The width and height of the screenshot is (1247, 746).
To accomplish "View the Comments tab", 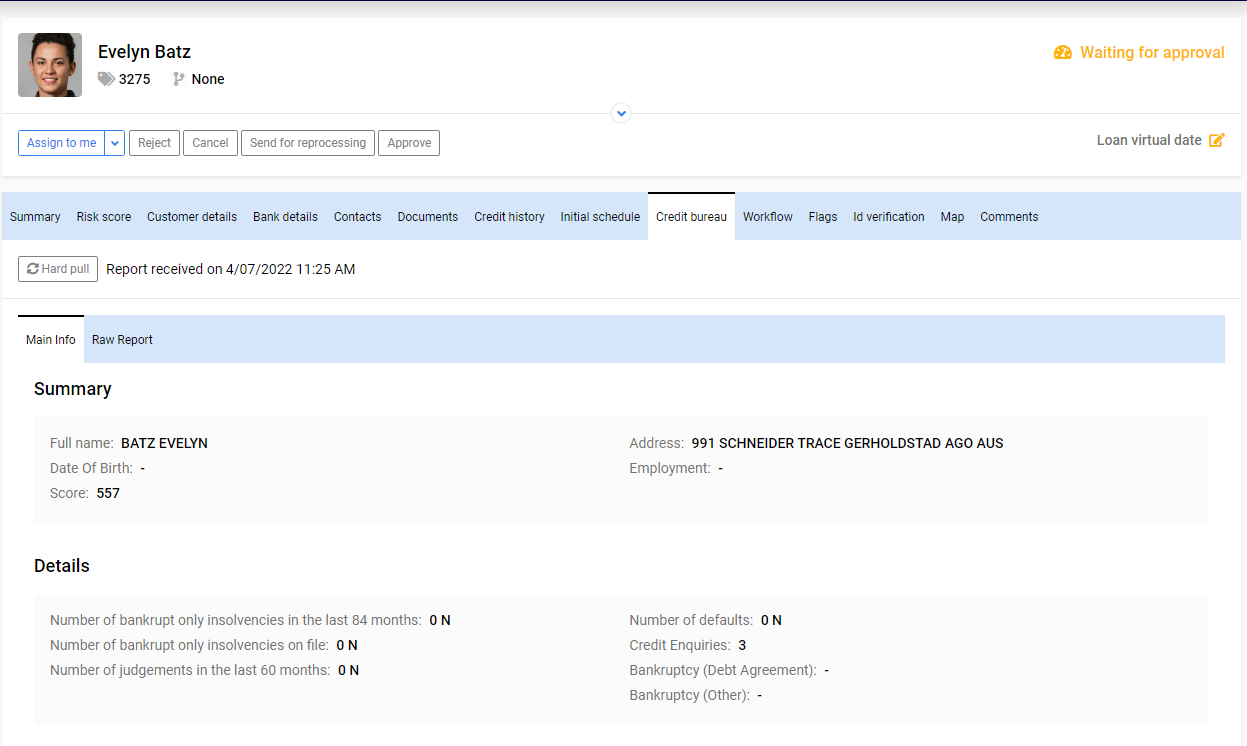I will [1009, 217].
